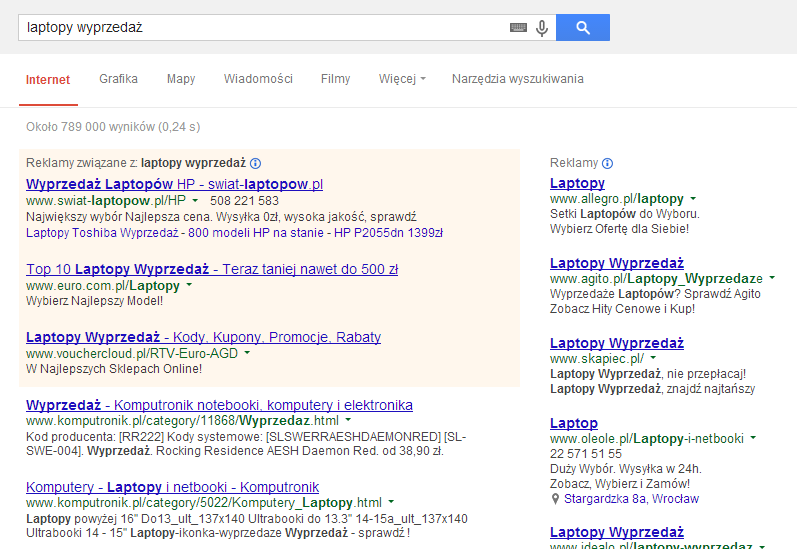The image size is (797, 549).
Task: Expand arrow next to www.agito.pl/Laptopy_Wyprzedaze
Action: 772,278
